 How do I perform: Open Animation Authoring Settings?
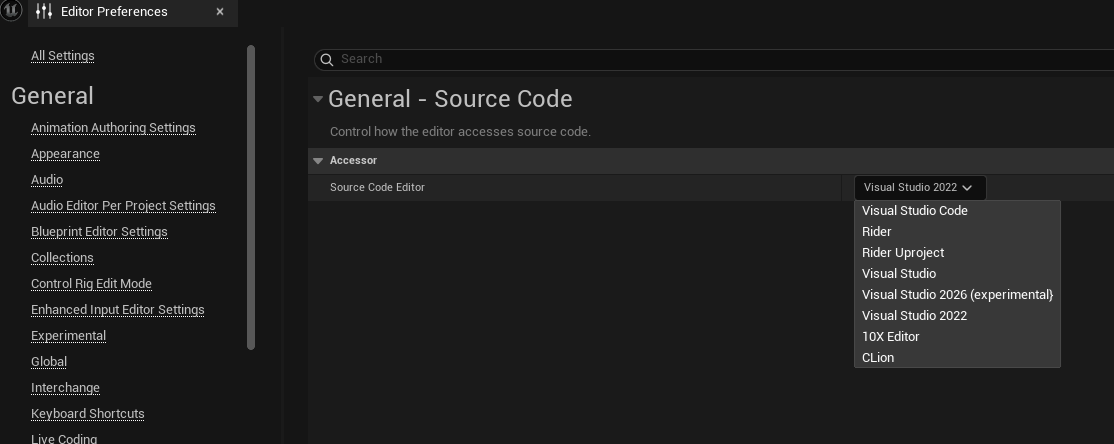click(113, 128)
